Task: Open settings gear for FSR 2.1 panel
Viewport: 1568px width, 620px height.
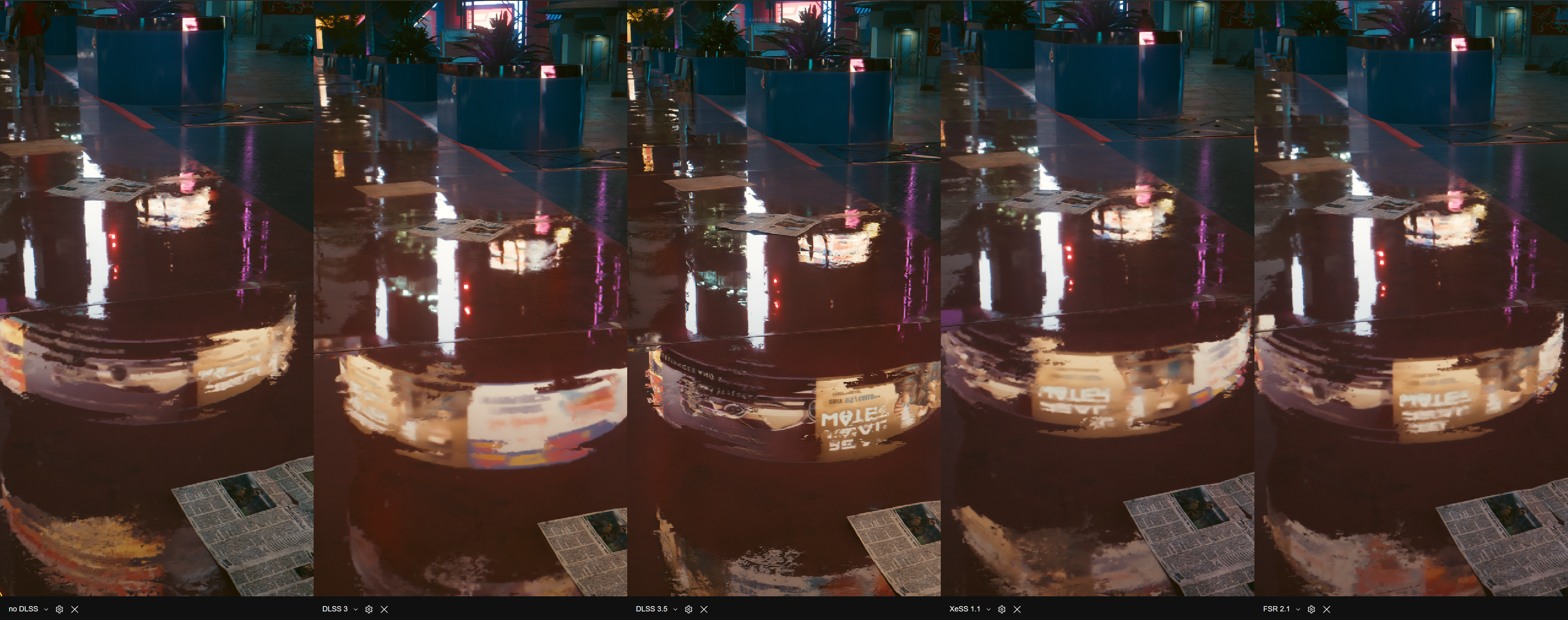Action: pyautogui.click(x=1311, y=609)
